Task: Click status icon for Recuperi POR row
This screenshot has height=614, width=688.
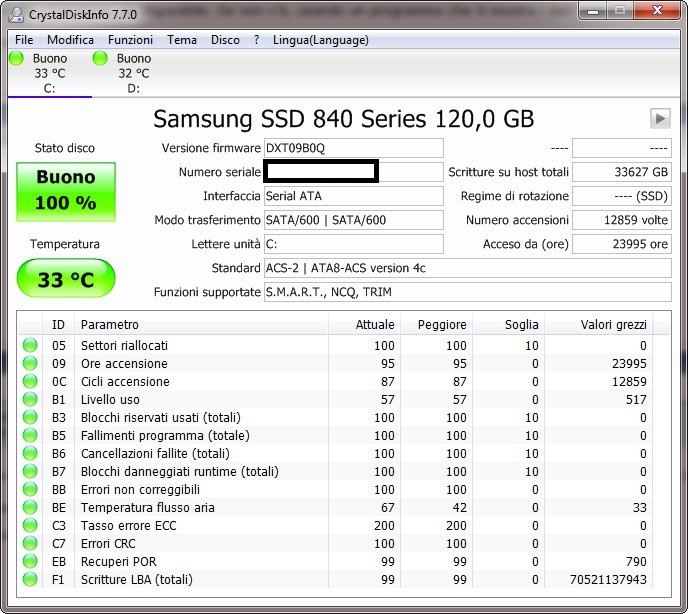Action: click(30, 561)
